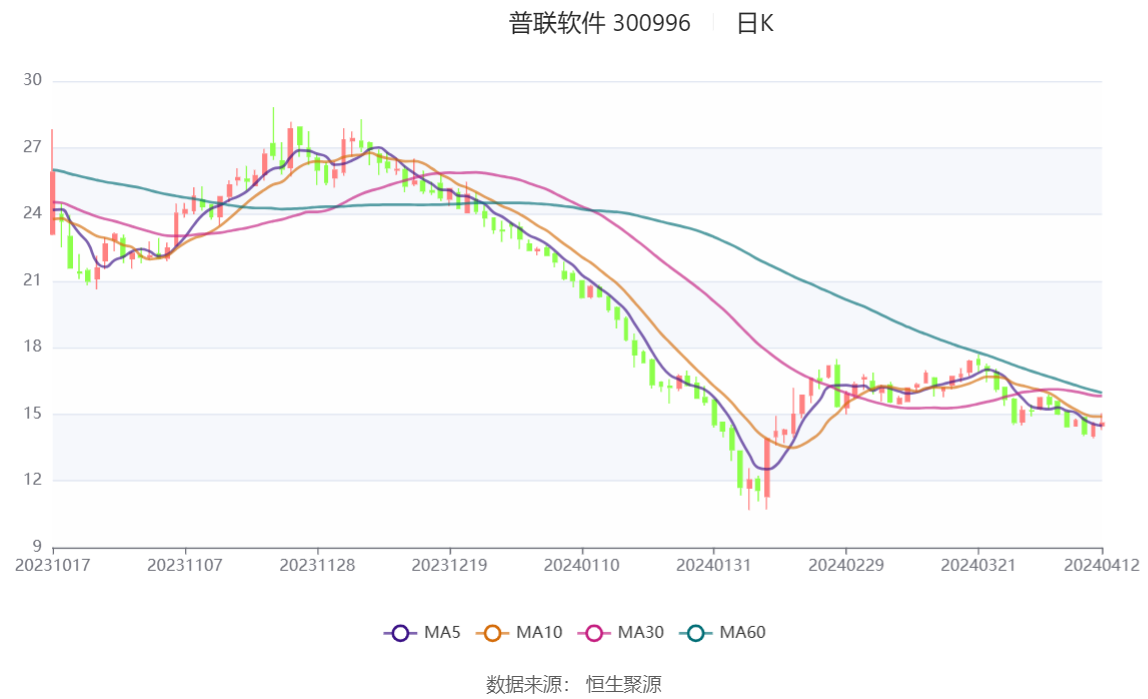Click the y-axis value 30
The image size is (1148, 699).
coord(33,80)
